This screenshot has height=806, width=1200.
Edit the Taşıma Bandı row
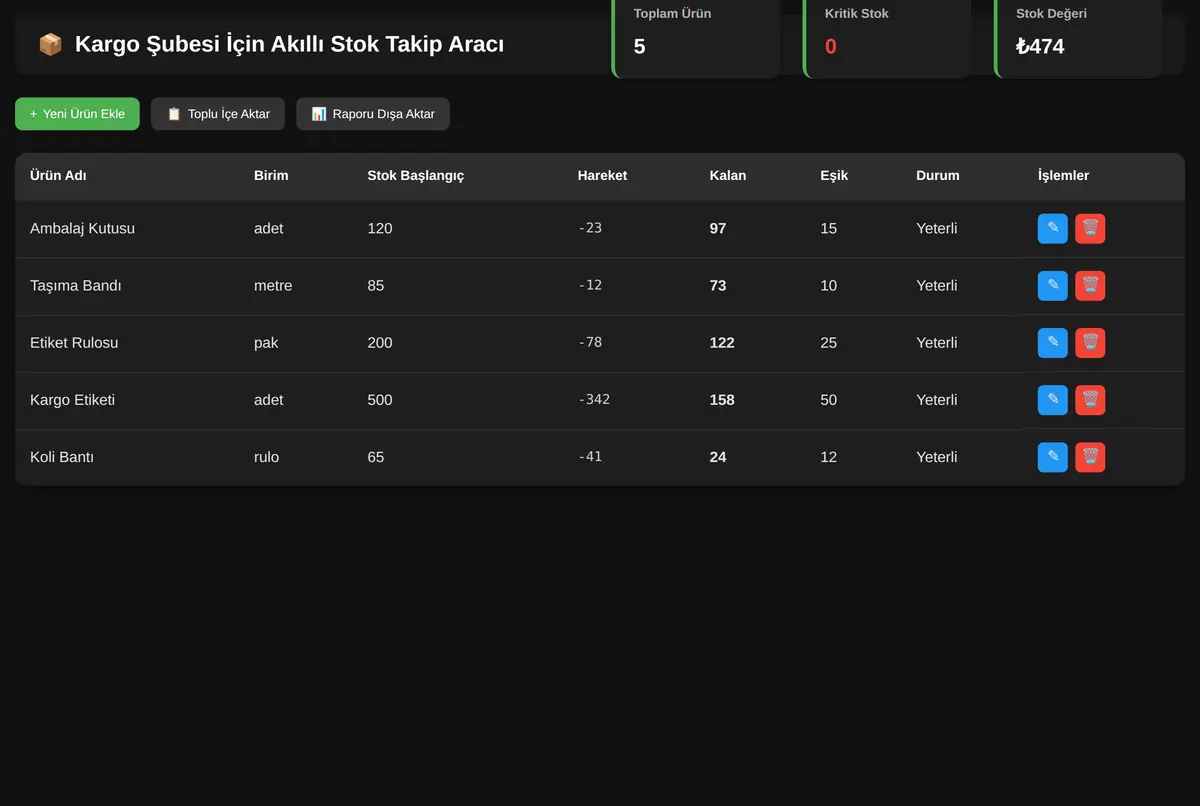click(x=1053, y=286)
